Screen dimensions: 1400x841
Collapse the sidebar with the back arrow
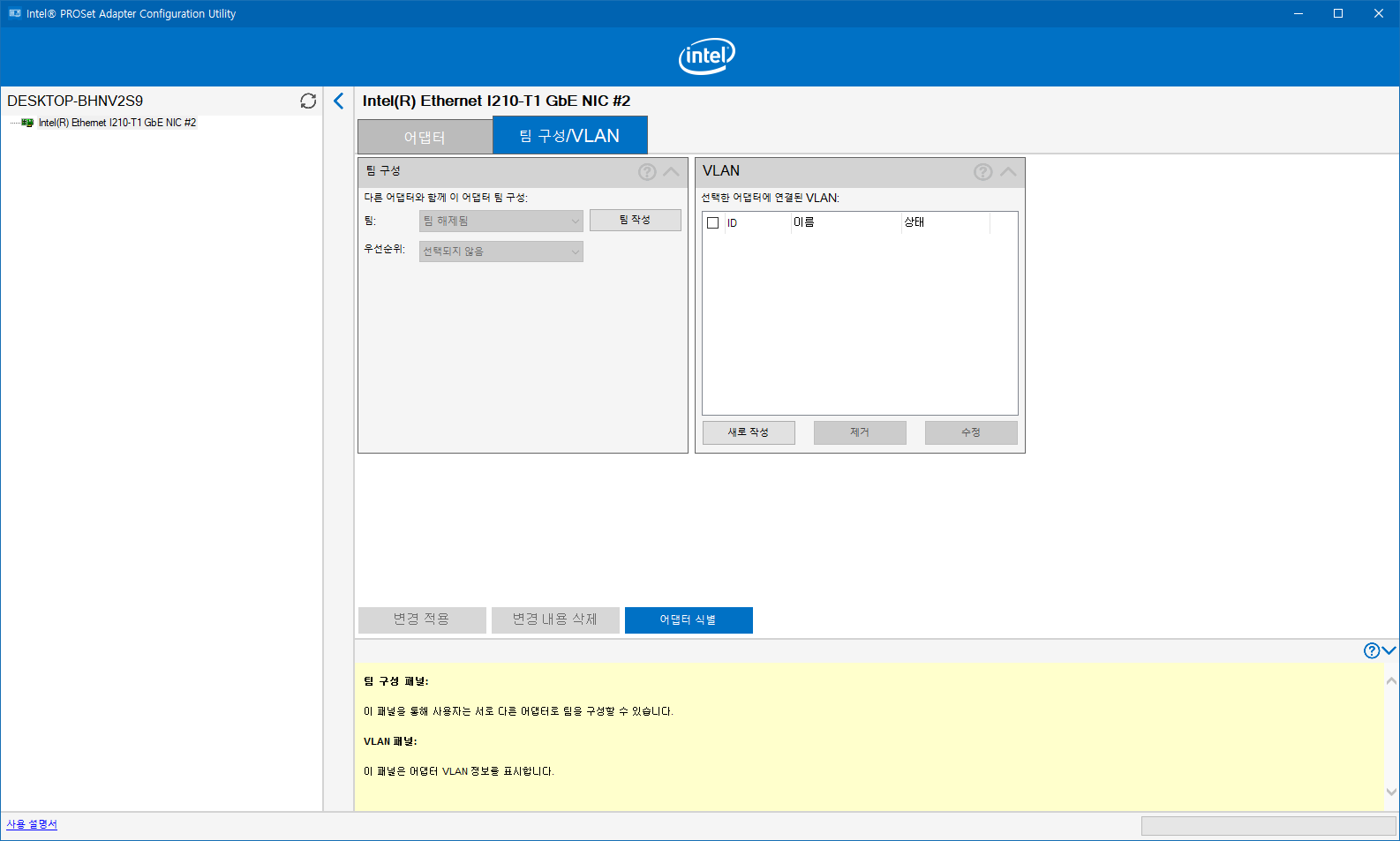tap(339, 101)
